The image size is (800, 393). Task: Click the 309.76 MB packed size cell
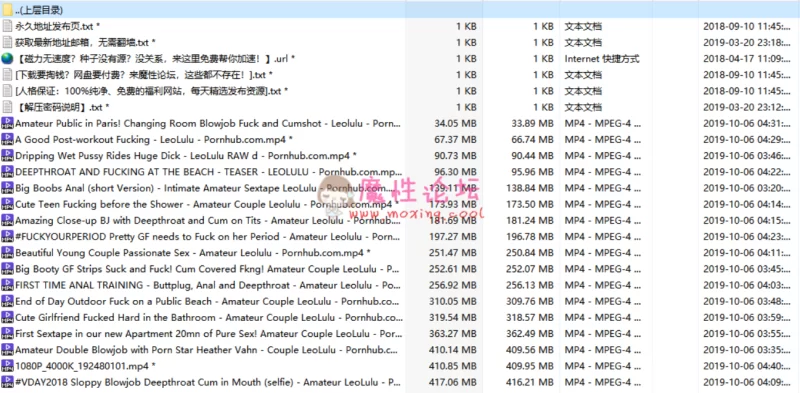pos(530,301)
